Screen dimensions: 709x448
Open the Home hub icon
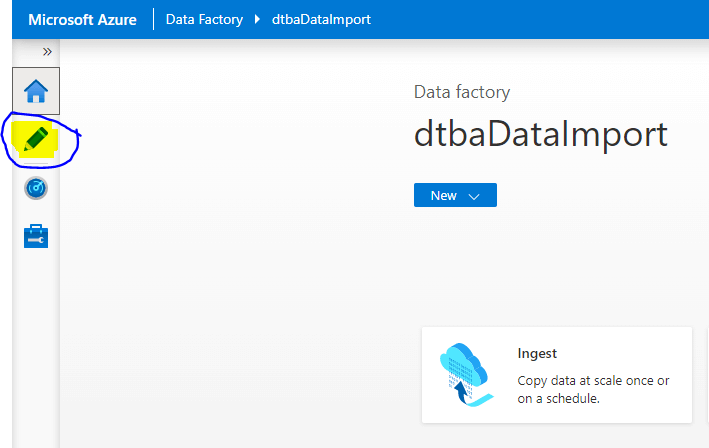click(x=36, y=92)
